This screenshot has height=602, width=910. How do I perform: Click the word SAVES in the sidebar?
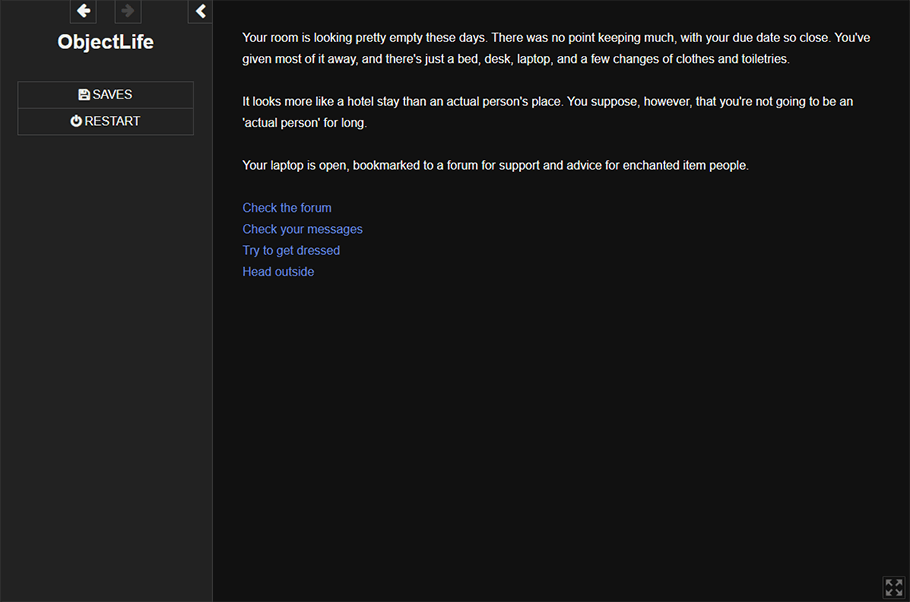[112, 95]
